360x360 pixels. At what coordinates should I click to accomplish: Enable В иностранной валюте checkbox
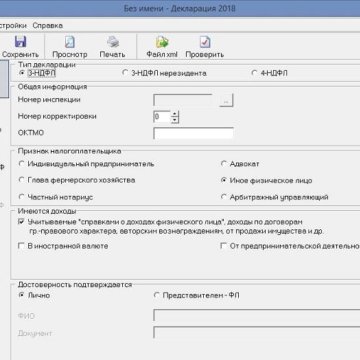21,246
